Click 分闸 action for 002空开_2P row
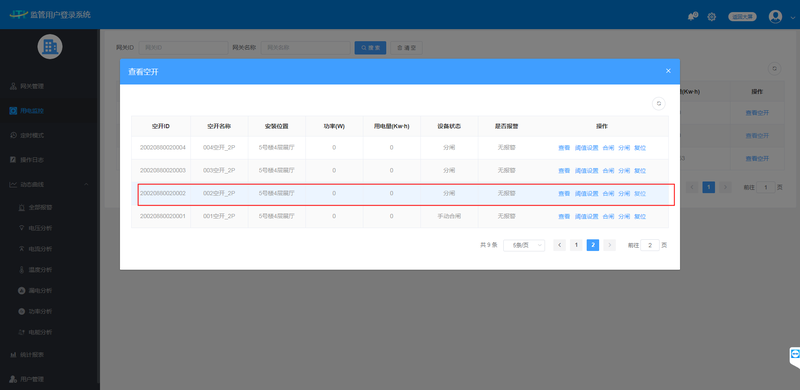The image size is (800, 390). [624, 194]
